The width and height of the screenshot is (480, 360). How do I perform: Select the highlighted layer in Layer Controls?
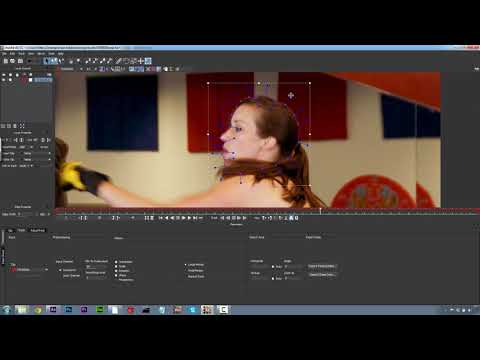coord(43,80)
